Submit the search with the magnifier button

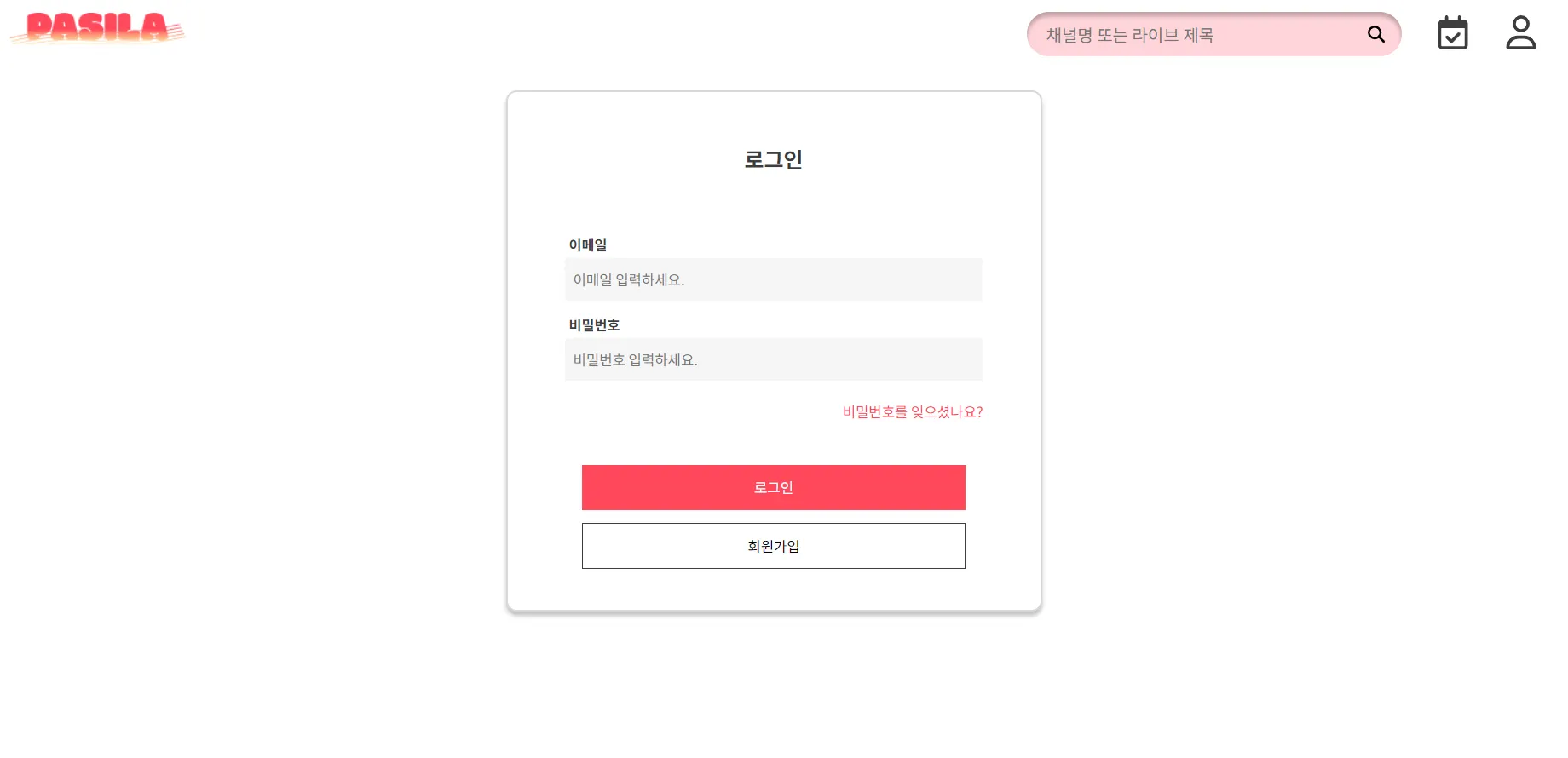tap(1375, 34)
